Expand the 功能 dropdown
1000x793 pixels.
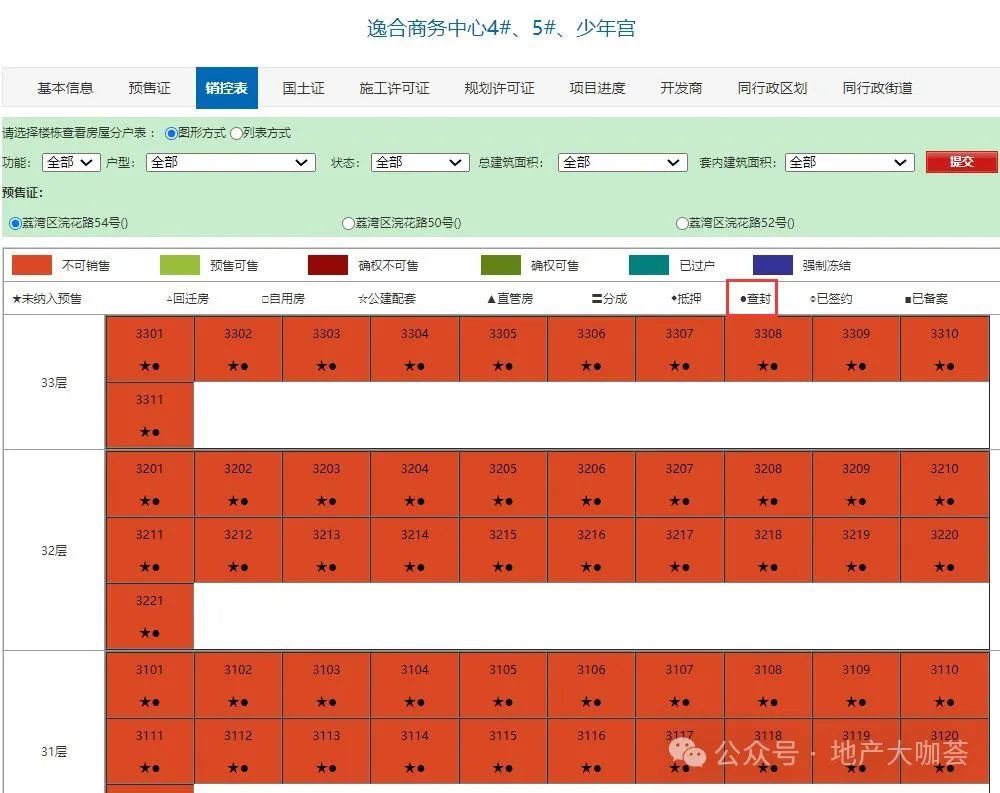71,163
